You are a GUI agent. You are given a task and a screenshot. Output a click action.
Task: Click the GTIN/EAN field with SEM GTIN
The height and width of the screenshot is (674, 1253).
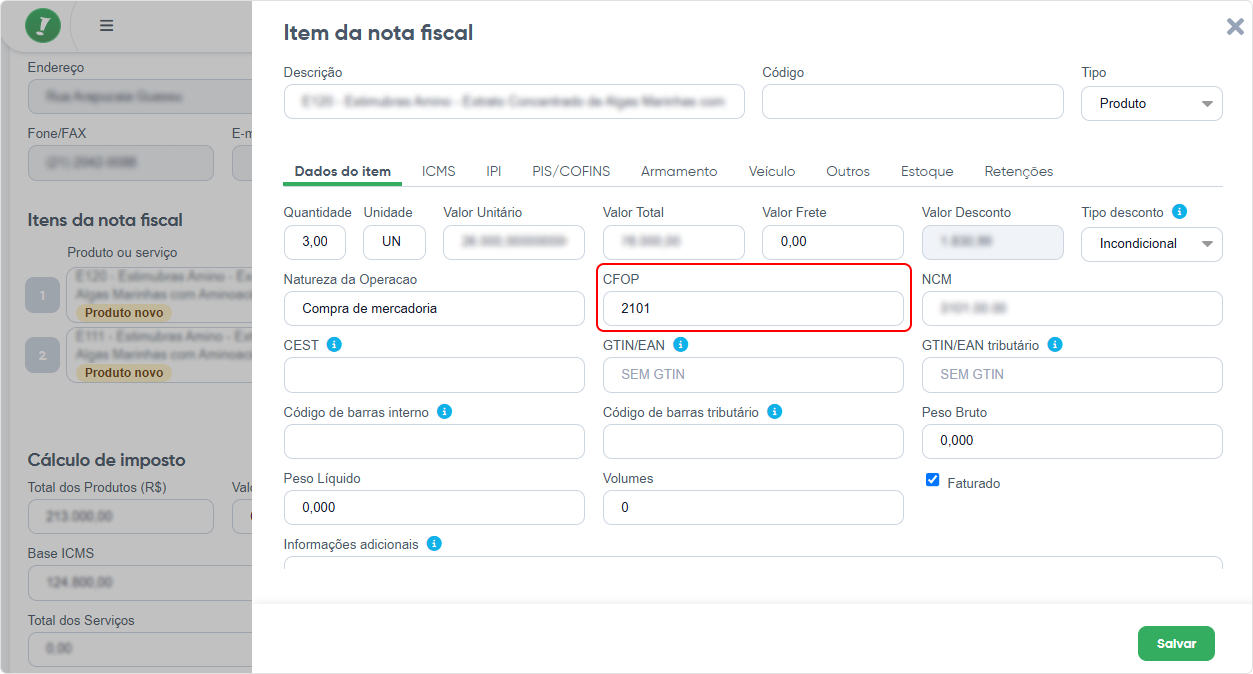point(753,375)
